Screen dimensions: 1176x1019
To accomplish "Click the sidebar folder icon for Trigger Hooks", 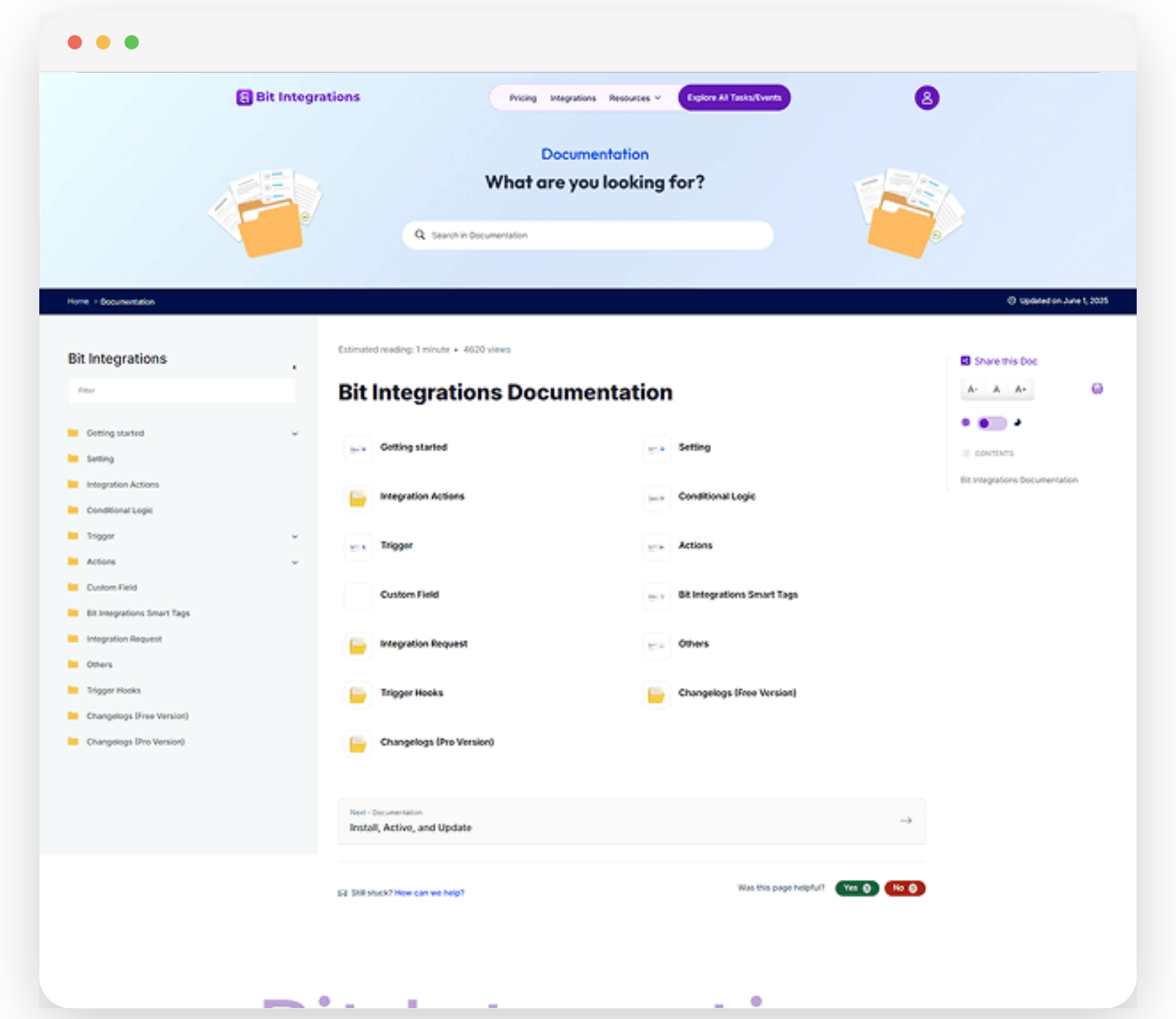I will 73,689.
